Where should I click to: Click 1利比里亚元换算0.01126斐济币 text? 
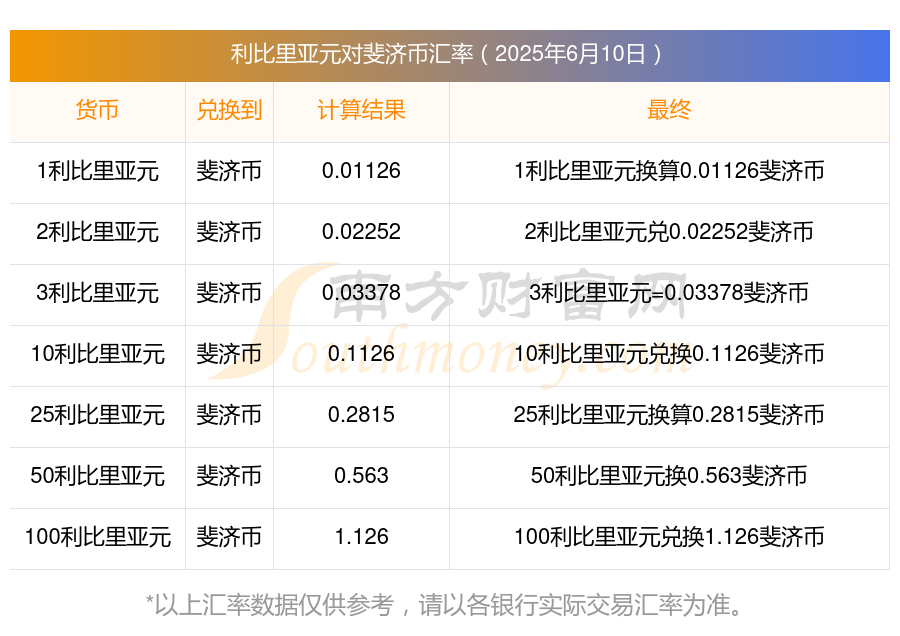[669, 171]
